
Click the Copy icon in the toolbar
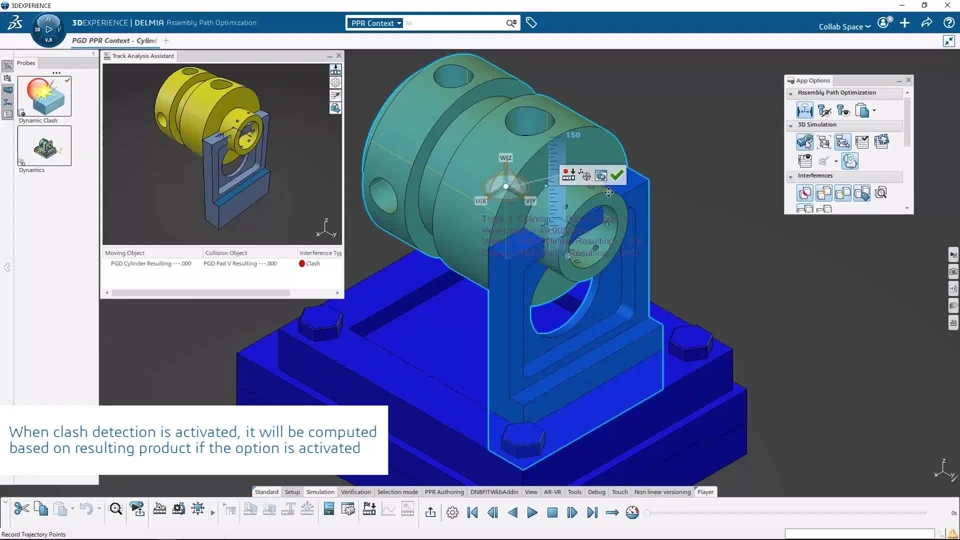[x=41, y=509]
